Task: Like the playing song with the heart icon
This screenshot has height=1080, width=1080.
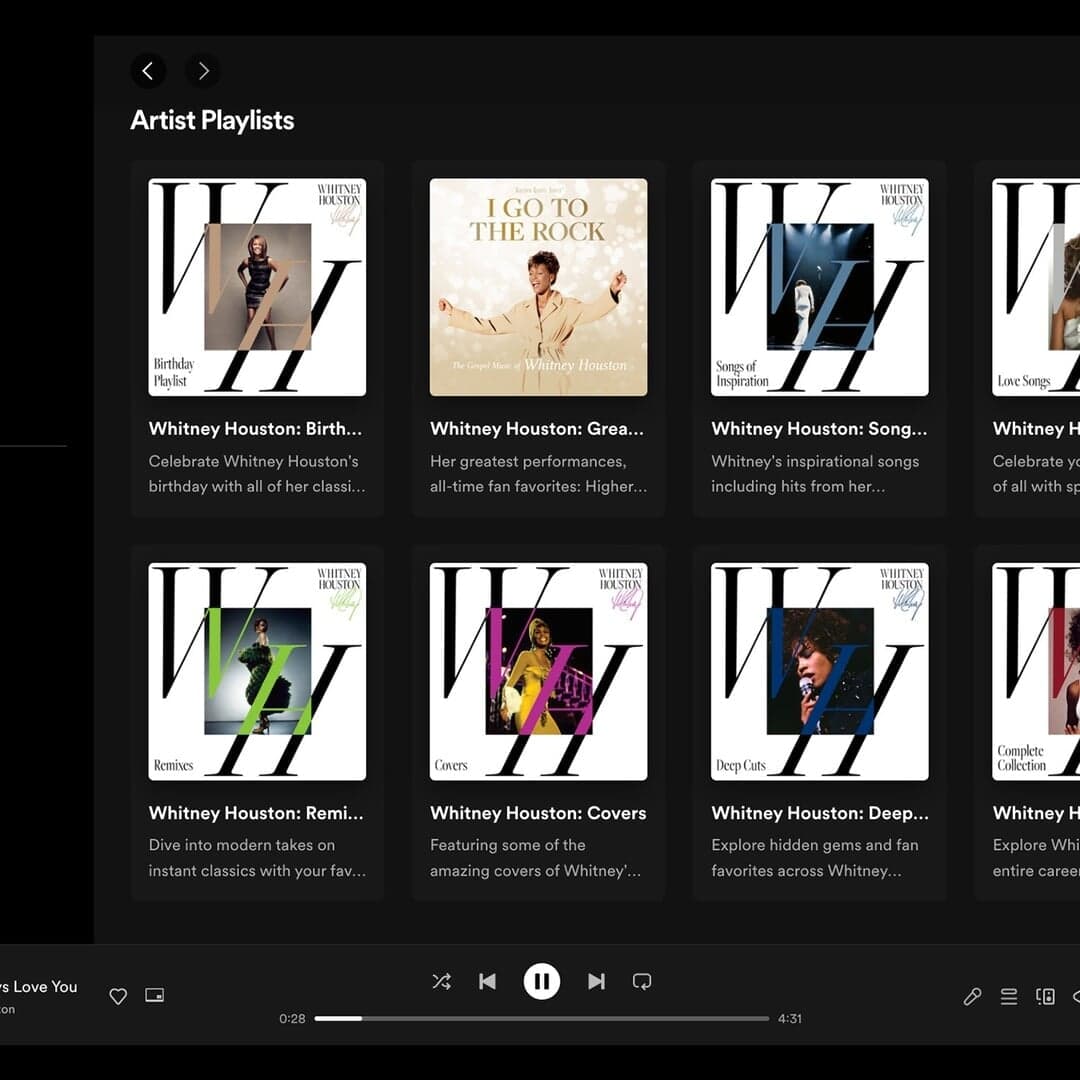Action: coord(117,996)
